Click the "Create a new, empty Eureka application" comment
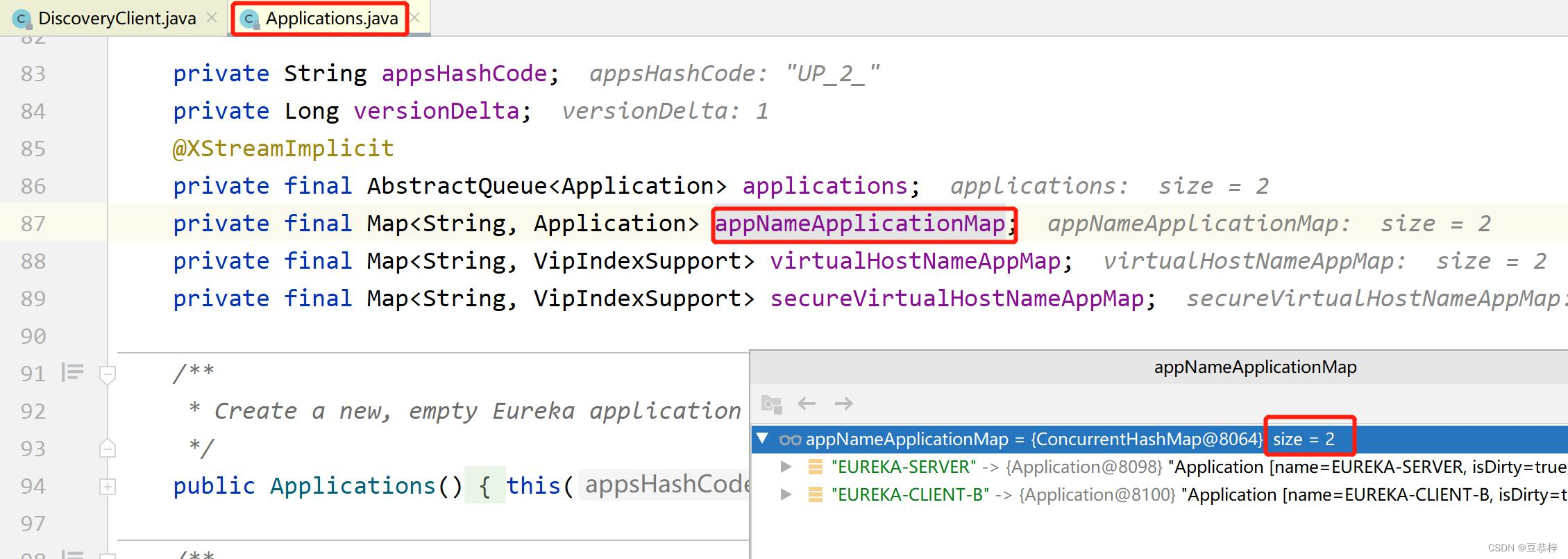The height and width of the screenshot is (559, 1568). pyautogui.click(x=478, y=411)
